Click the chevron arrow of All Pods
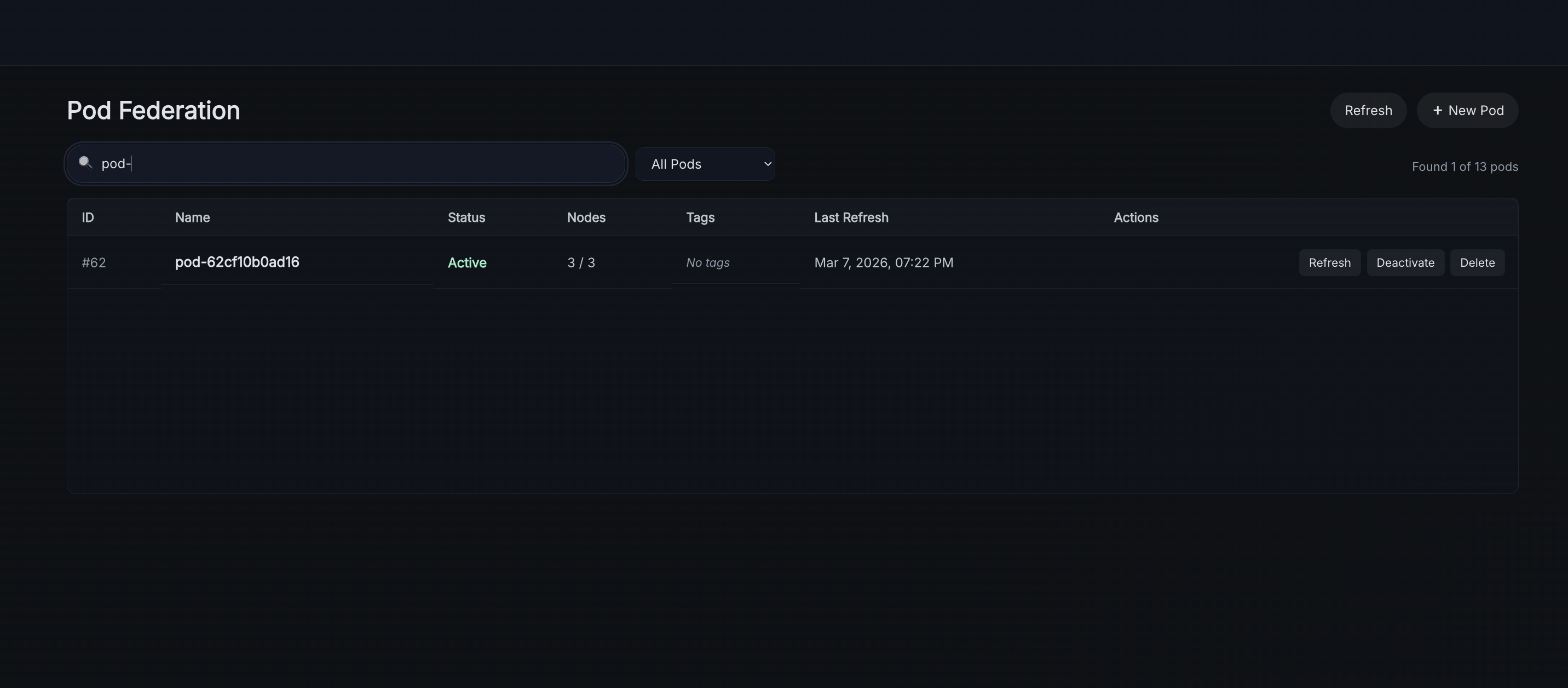Screen dimensions: 1568x688 pos(768,164)
